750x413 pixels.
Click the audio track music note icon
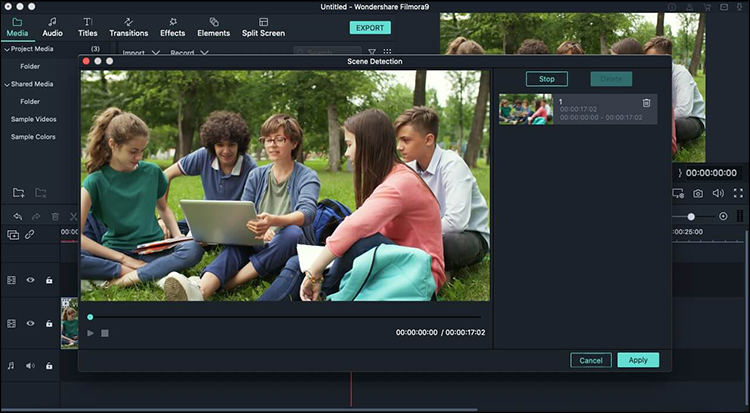pyautogui.click(x=11, y=366)
